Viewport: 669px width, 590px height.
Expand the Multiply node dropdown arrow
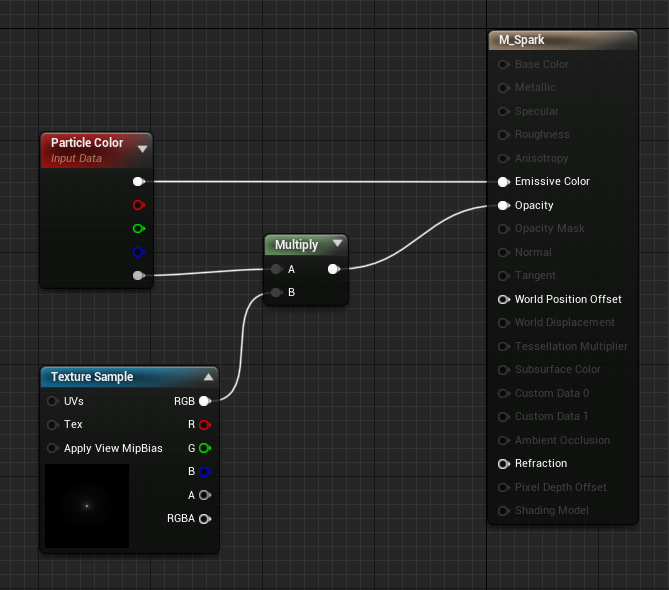[x=337, y=243]
